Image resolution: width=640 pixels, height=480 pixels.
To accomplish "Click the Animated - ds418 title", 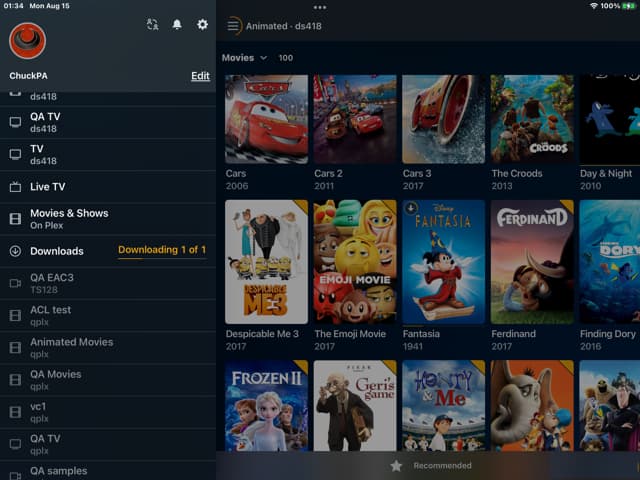I will (x=284, y=26).
